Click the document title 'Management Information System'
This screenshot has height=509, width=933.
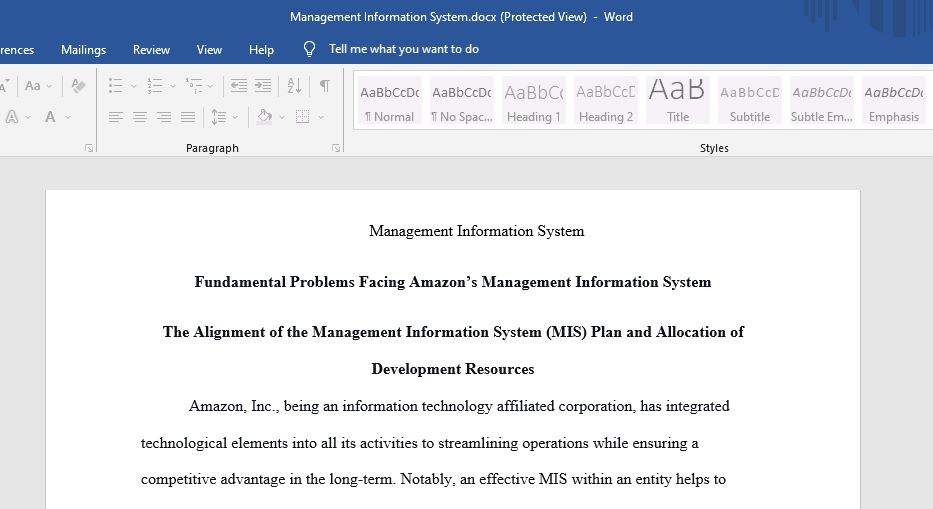click(477, 231)
